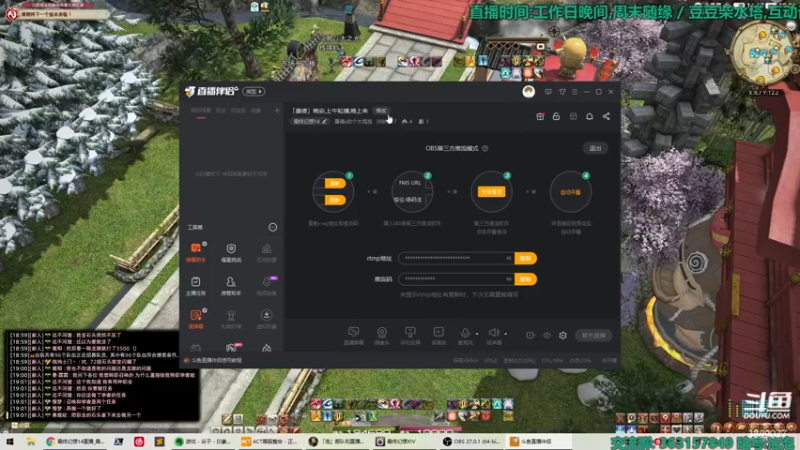Viewport: 800px width, 450px height.
Task: Add screen capture source (直播屏幕)
Action: point(354,336)
